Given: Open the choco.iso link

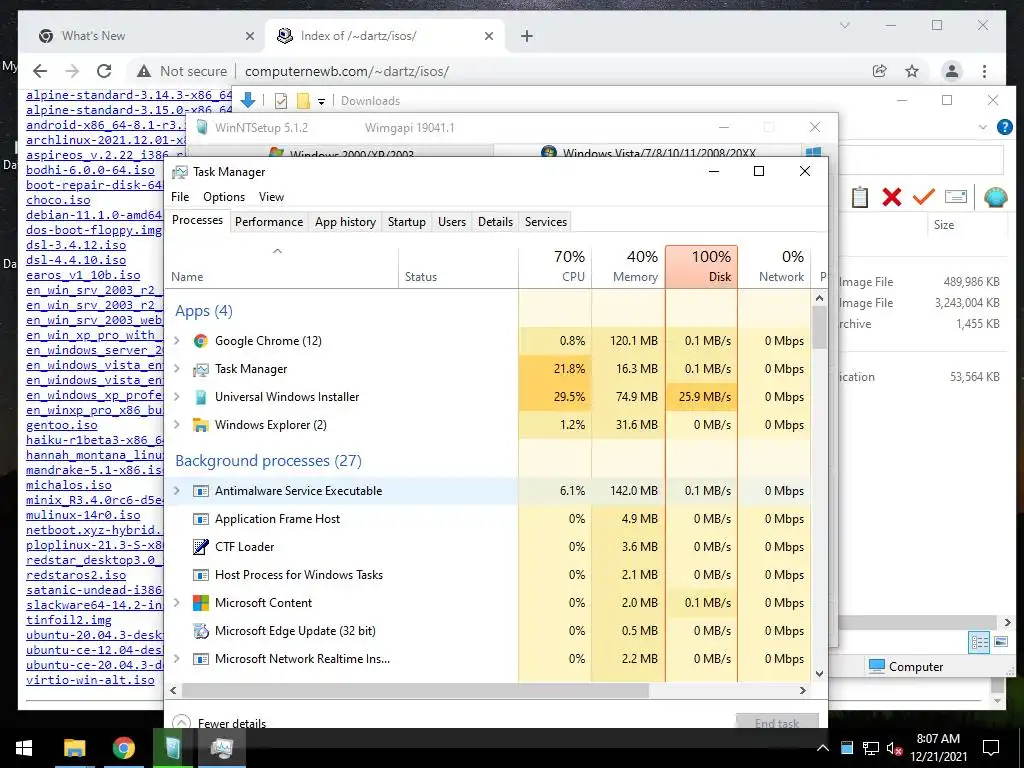Looking at the screenshot, I should (x=58, y=200).
